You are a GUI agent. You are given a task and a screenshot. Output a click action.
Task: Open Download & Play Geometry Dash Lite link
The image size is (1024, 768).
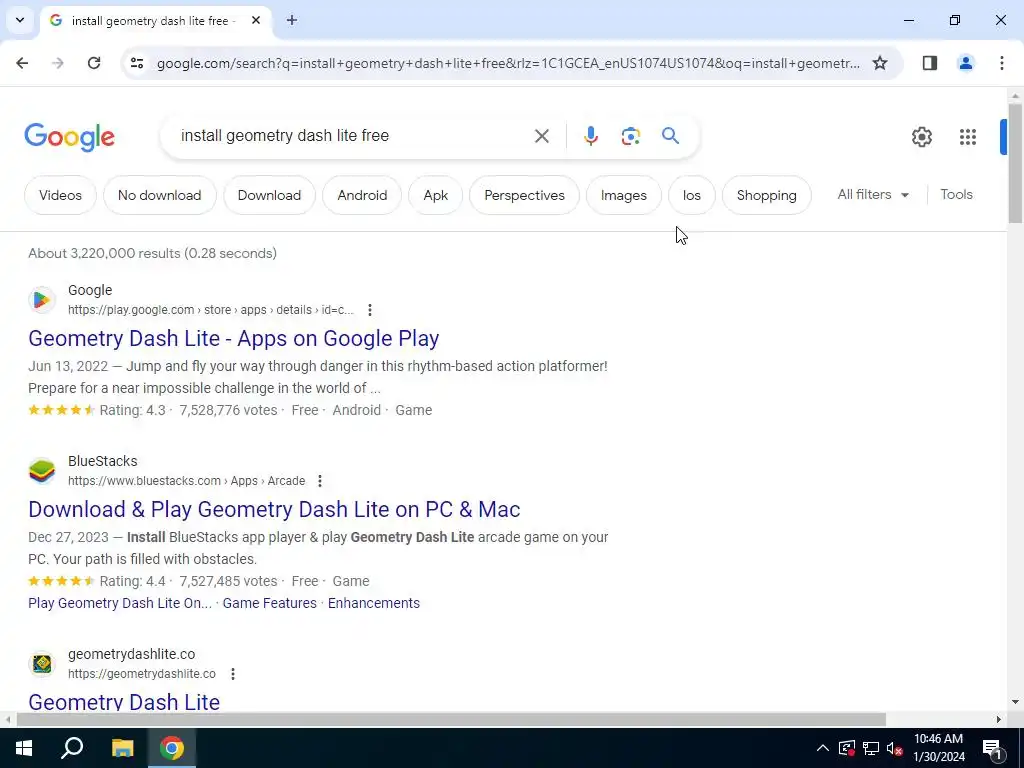point(274,509)
